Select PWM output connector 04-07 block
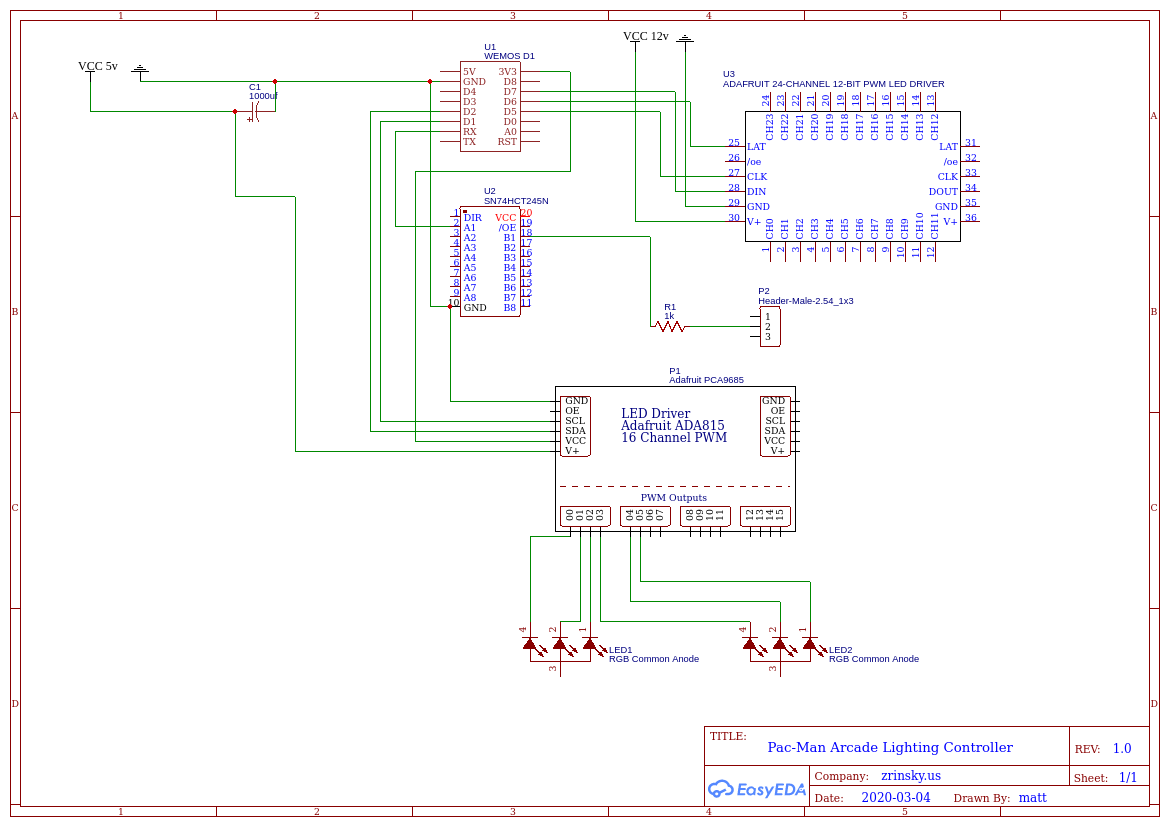 (x=645, y=516)
